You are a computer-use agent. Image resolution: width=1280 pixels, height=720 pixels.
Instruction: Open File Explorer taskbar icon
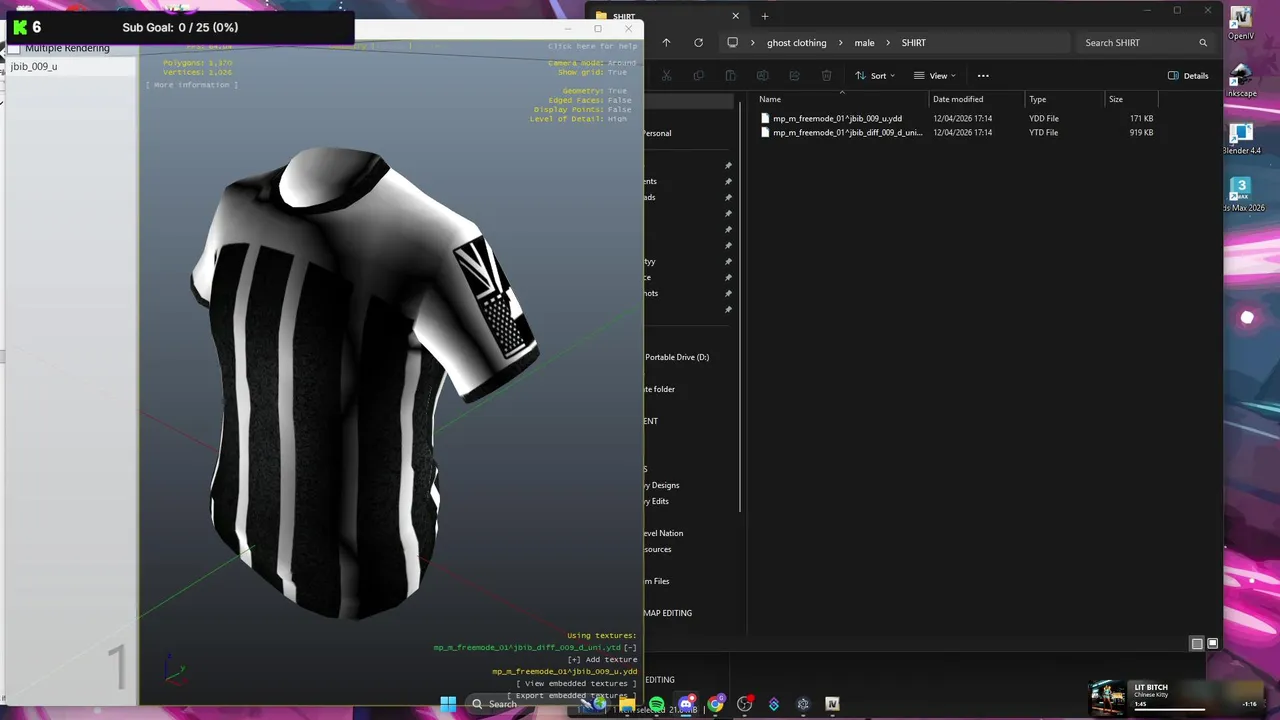coord(627,704)
